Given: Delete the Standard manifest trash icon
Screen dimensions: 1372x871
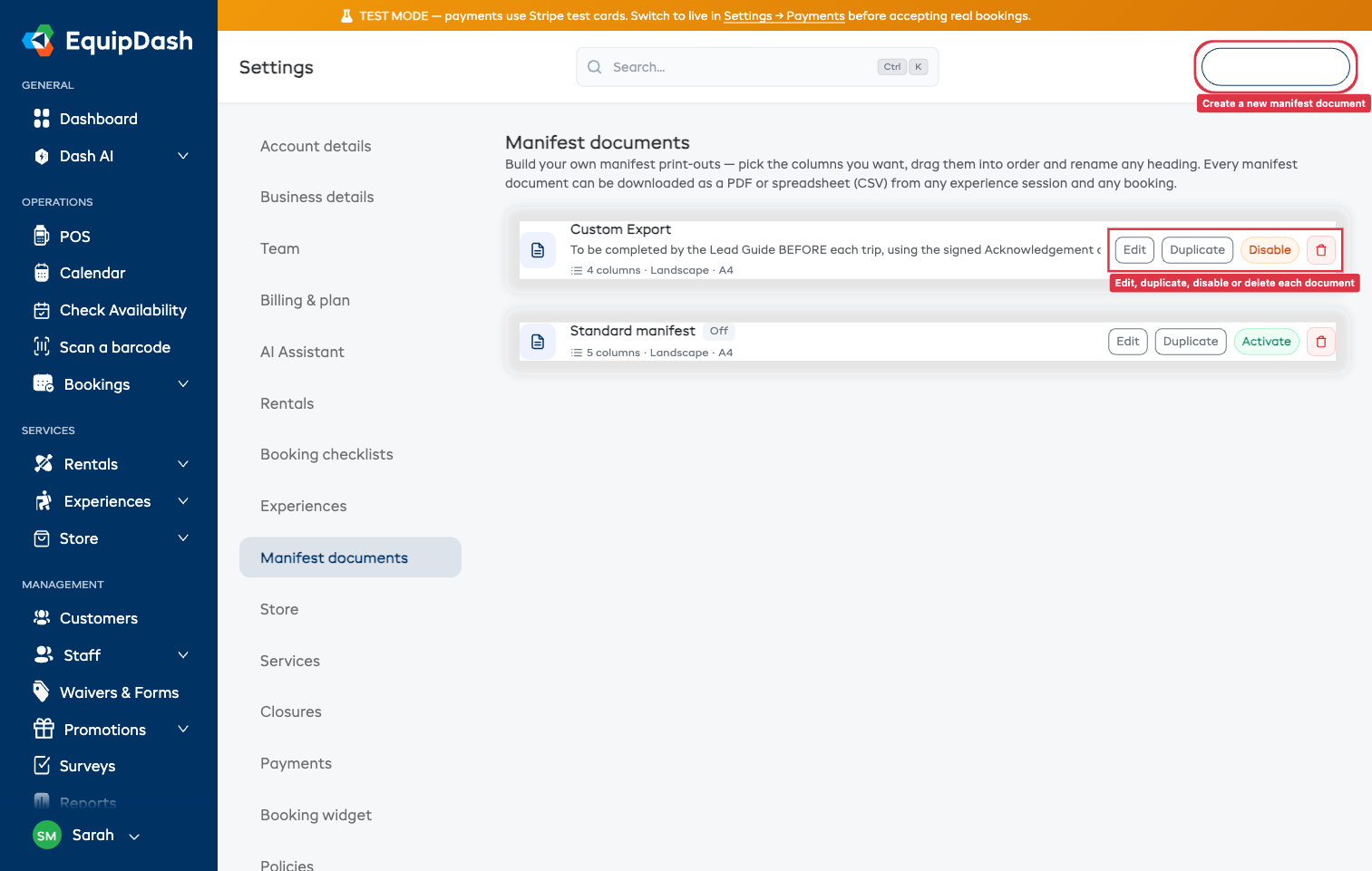Looking at the screenshot, I should (1321, 342).
